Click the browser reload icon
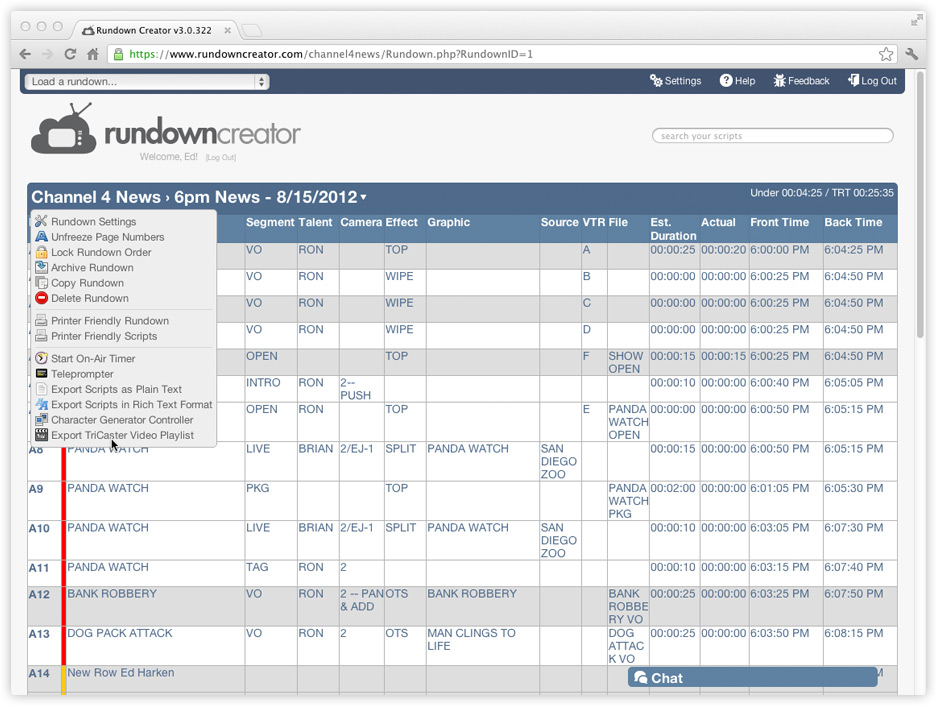The width and height of the screenshot is (937, 706). click(70, 54)
